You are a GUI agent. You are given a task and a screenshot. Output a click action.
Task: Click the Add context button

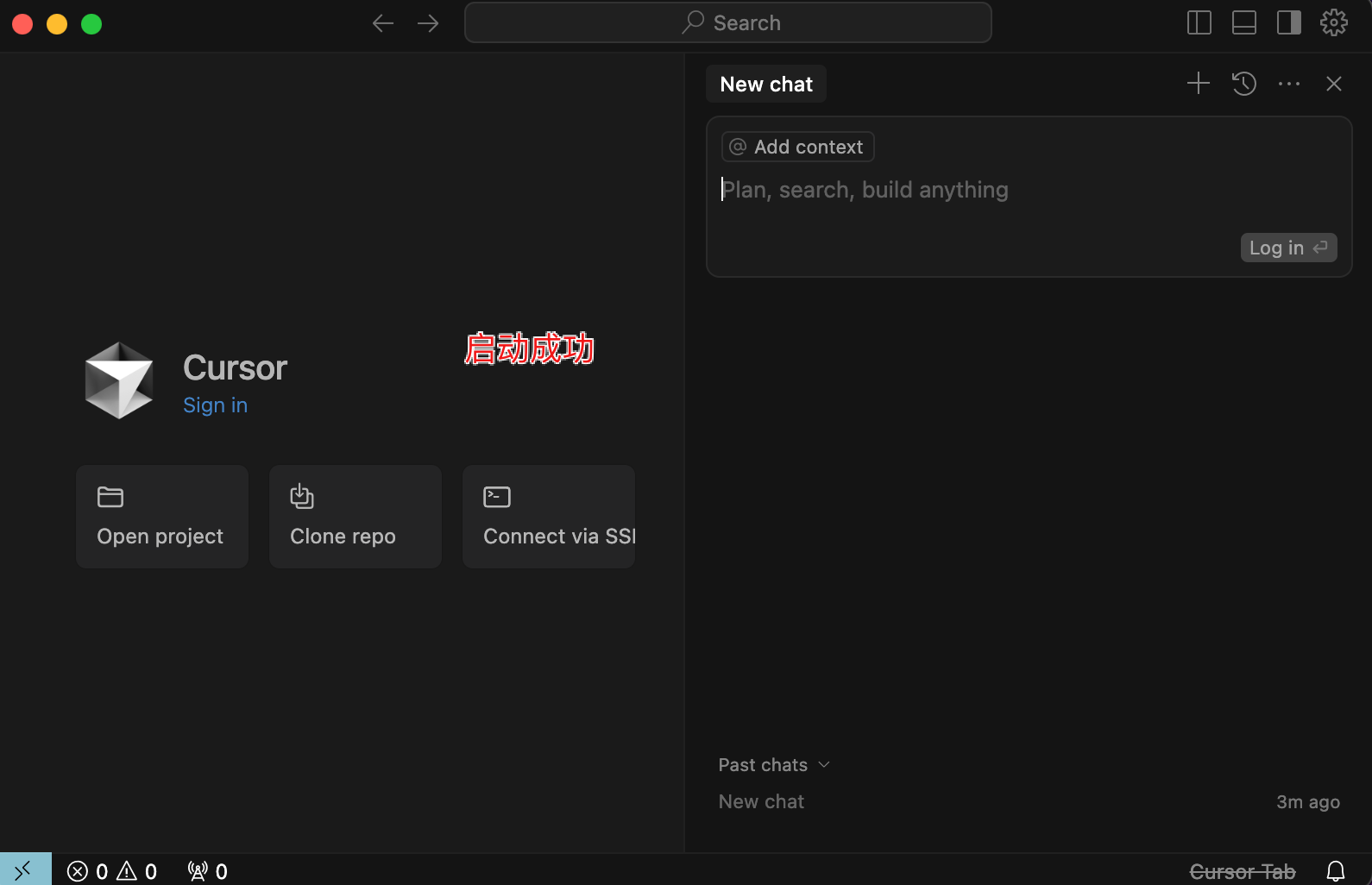[798, 147]
